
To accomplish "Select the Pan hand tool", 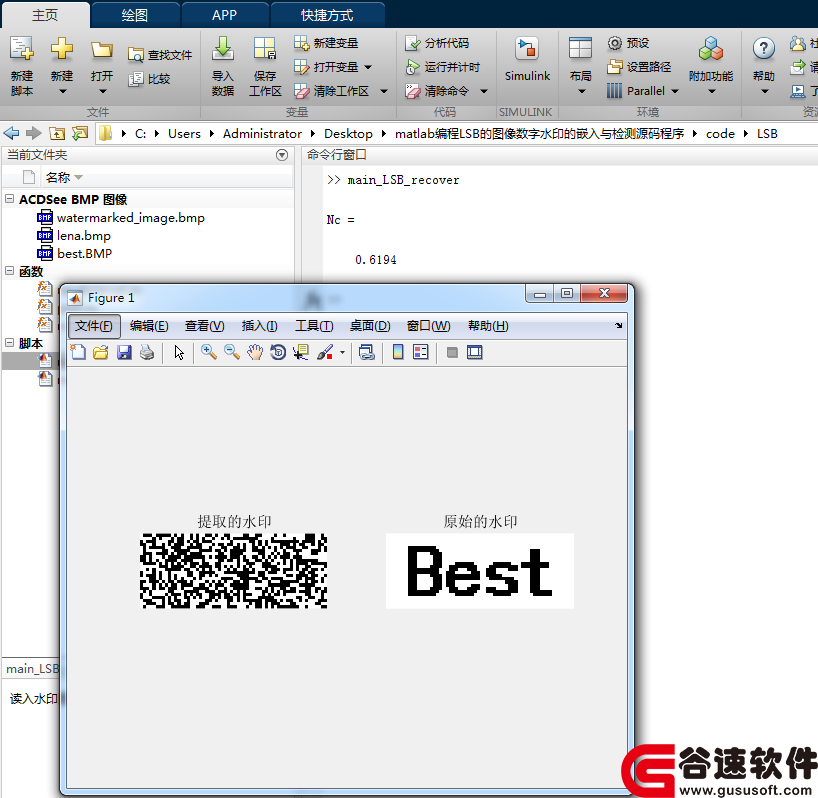I will (x=255, y=353).
